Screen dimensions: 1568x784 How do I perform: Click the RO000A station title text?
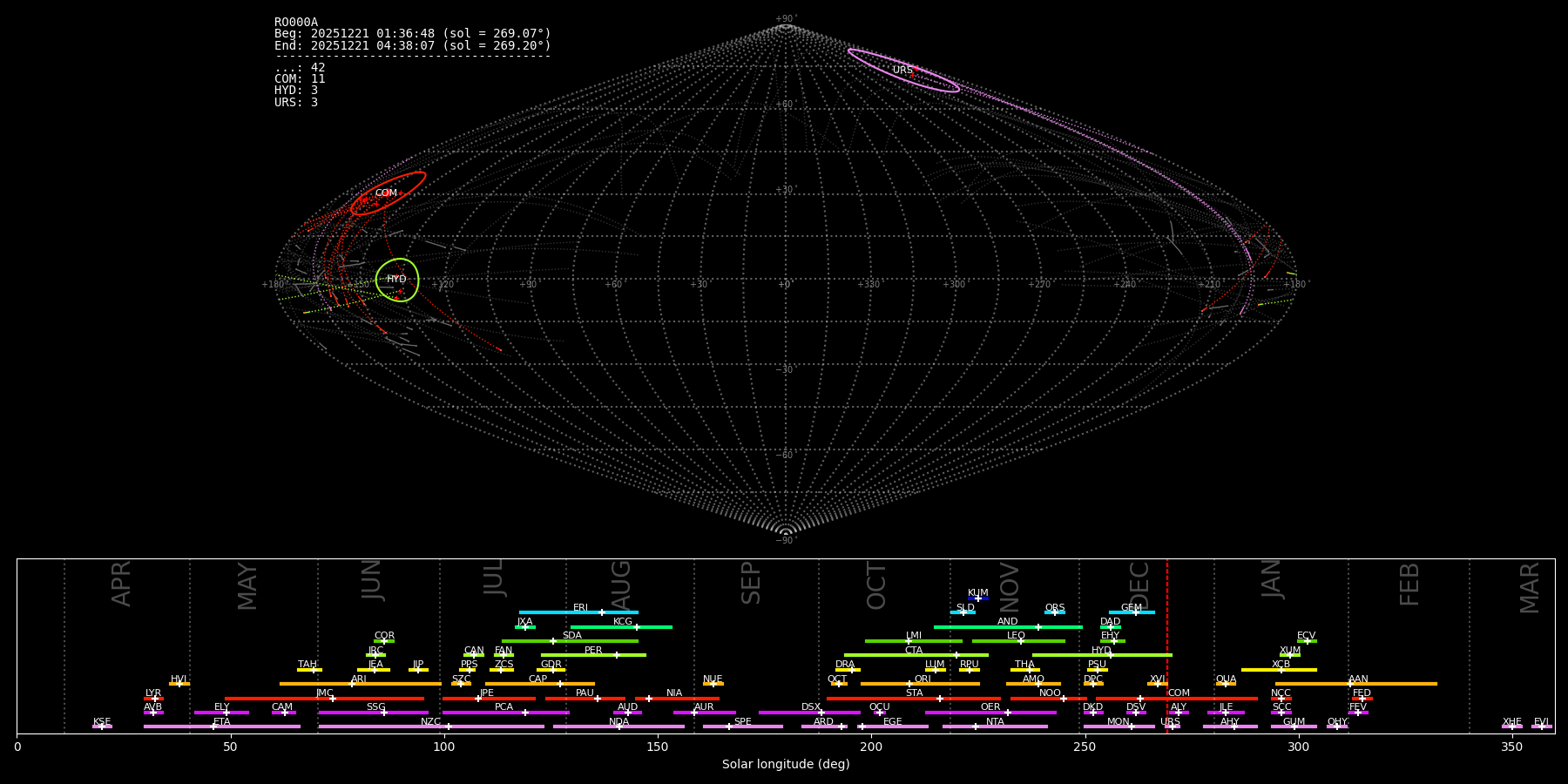296,23
